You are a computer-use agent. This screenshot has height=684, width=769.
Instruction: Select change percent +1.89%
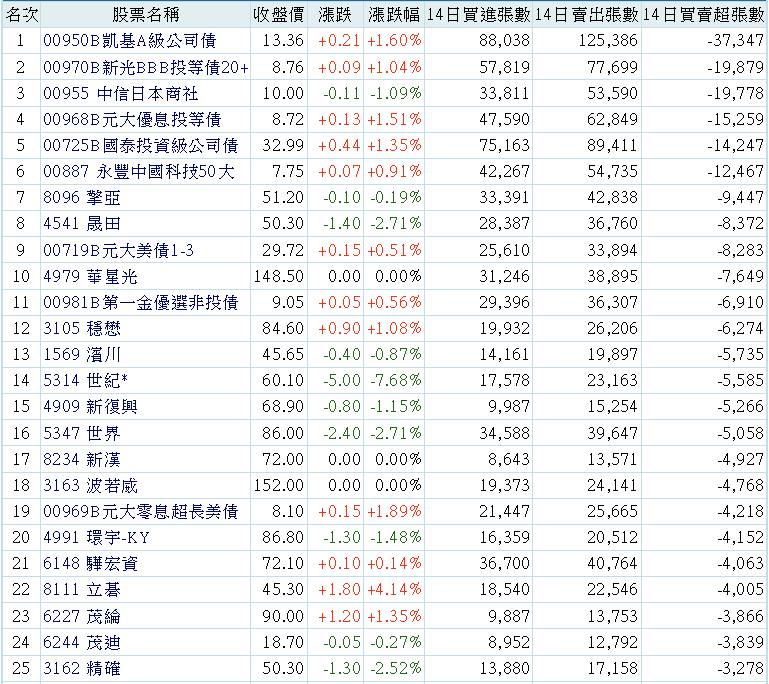(x=394, y=511)
